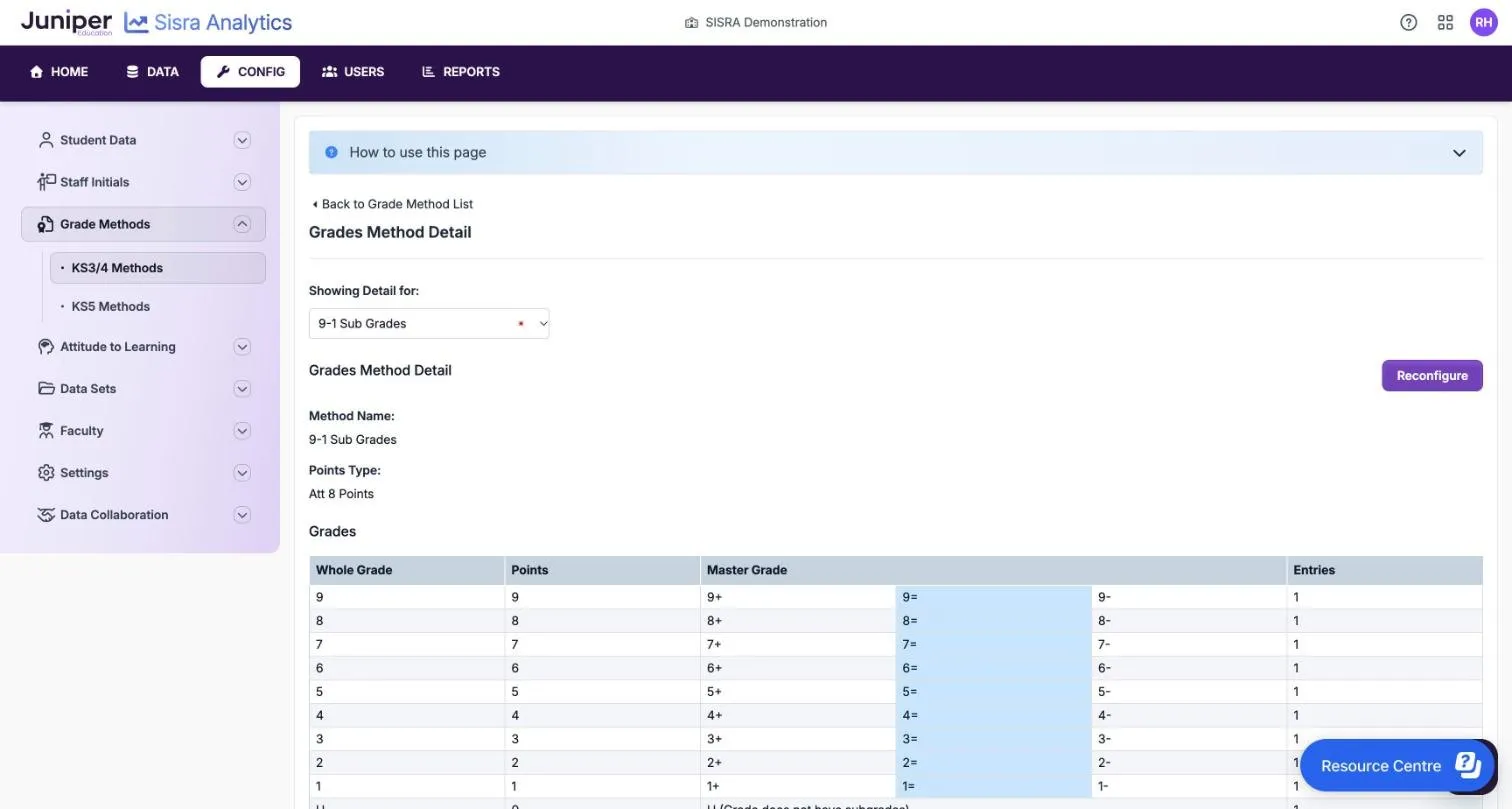Image resolution: width=1512 pixels, height=809 pixels.
Task: Select KS3/4 Methods in sidebar
Action: point(158,268)
